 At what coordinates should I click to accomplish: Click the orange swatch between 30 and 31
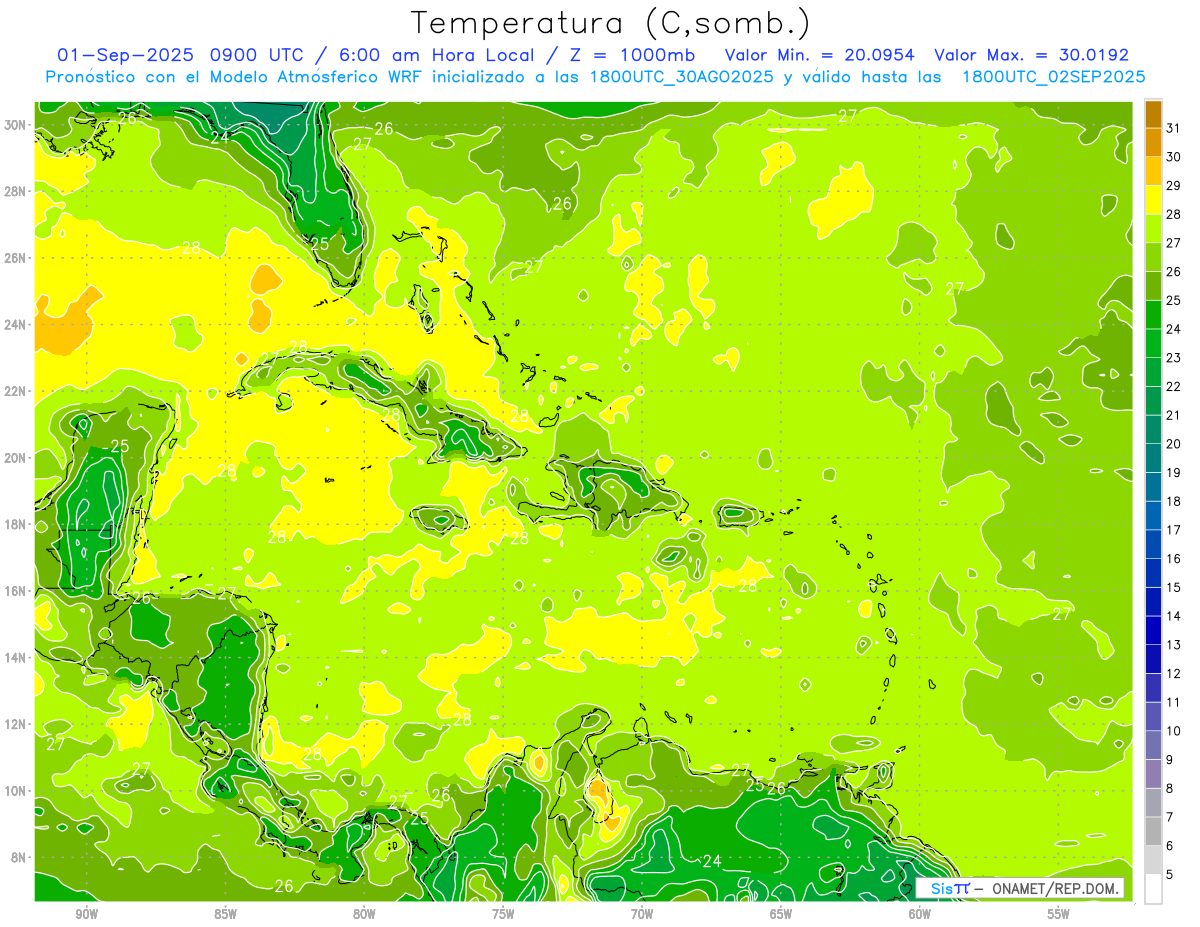(1153, 143)
